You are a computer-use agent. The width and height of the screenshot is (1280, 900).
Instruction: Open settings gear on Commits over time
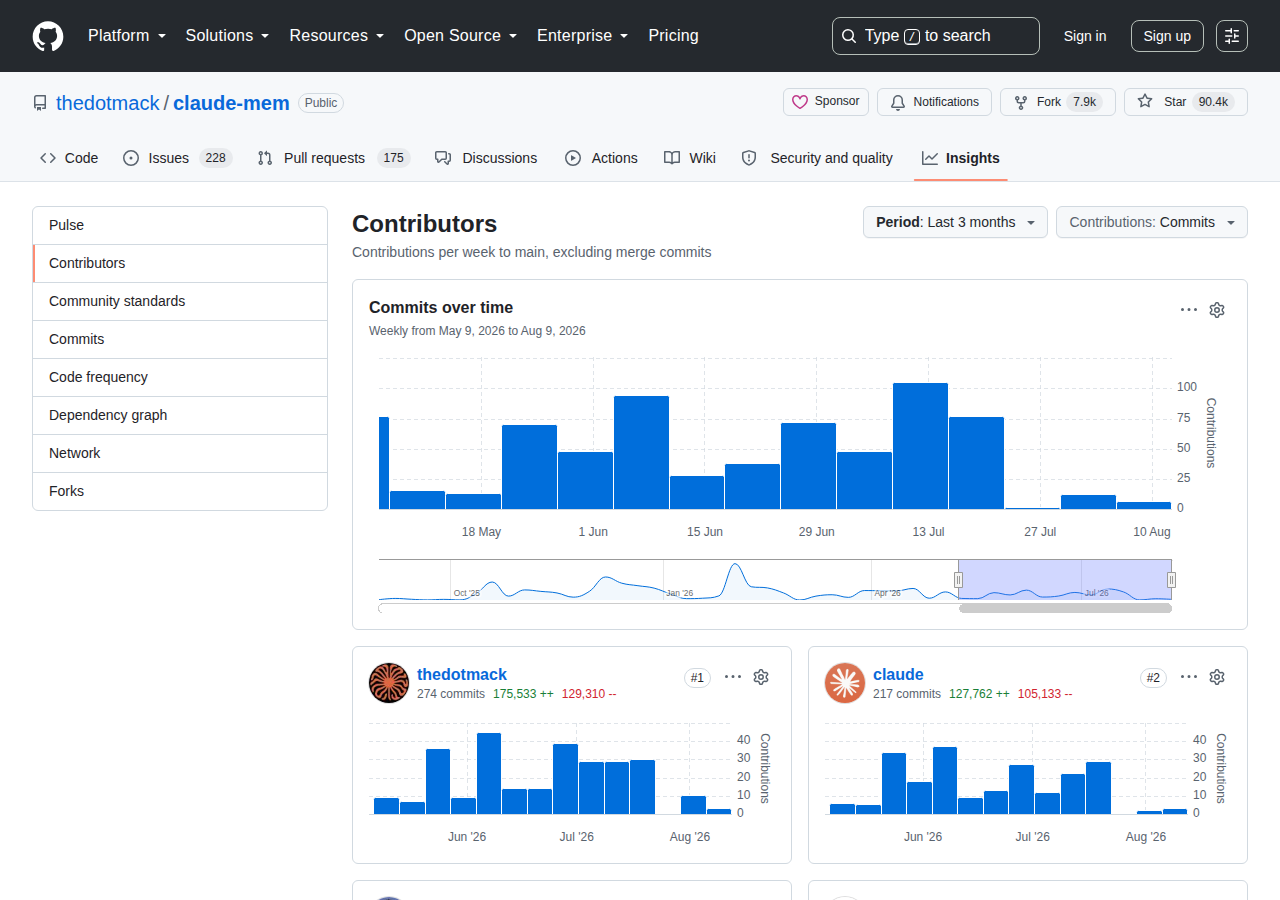click(1217, 310)
